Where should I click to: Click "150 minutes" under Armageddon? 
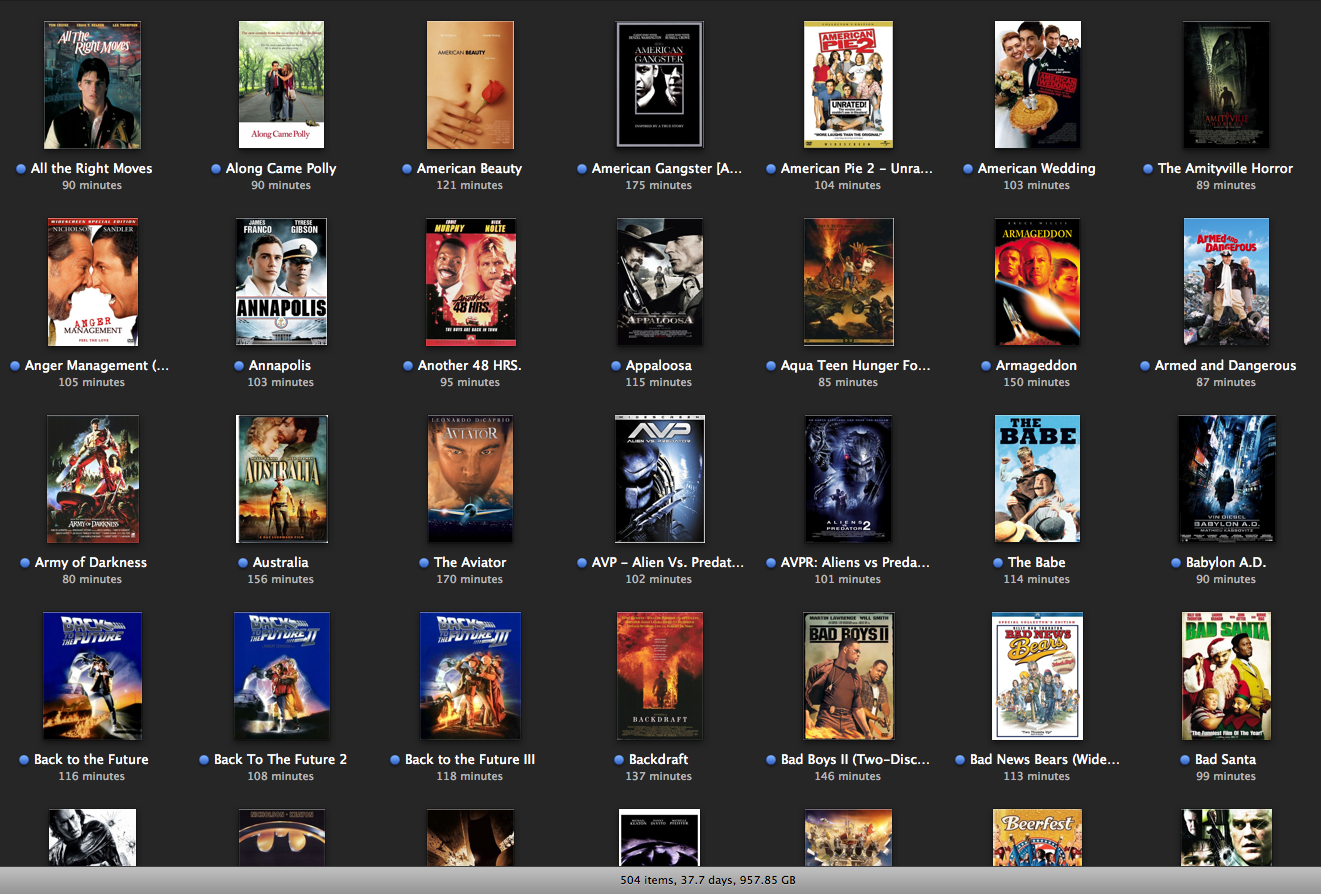click(1037, 382)
